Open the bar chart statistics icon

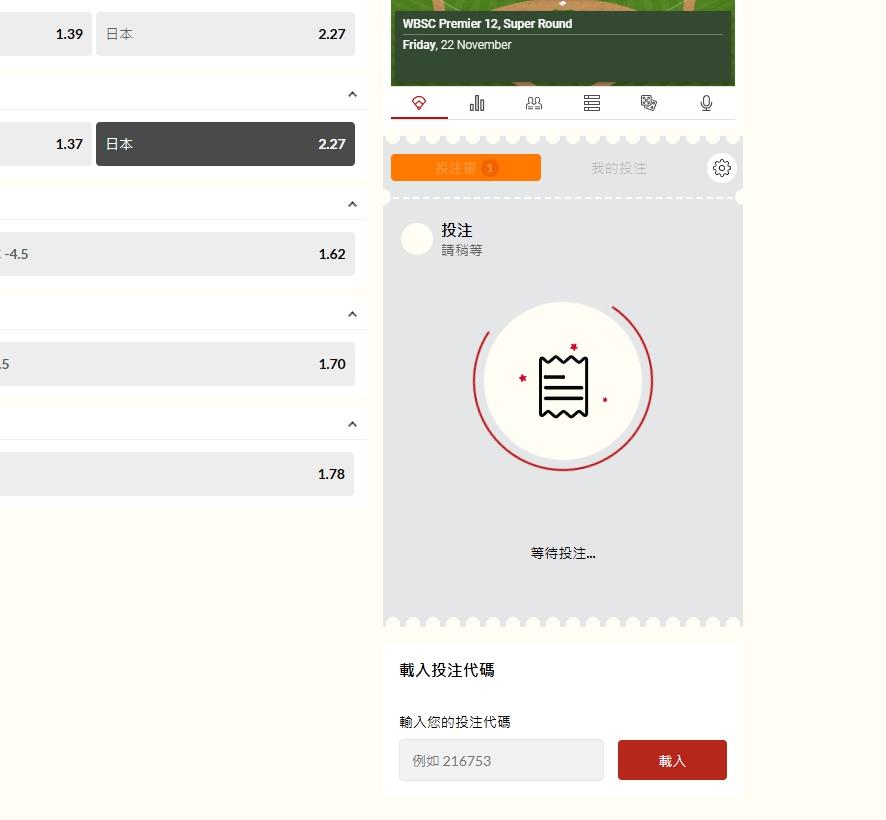click(477, 103)
